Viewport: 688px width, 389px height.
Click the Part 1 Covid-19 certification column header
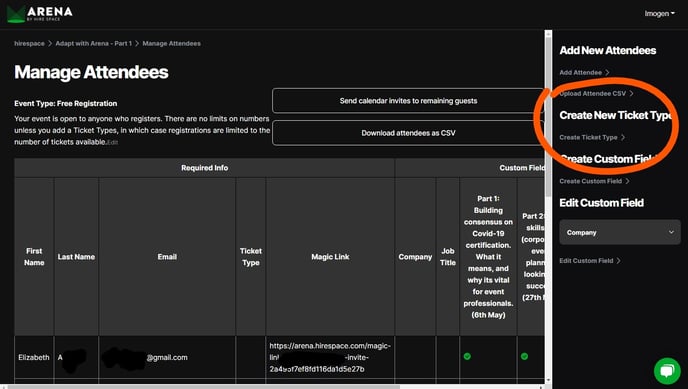pos(488,257)
